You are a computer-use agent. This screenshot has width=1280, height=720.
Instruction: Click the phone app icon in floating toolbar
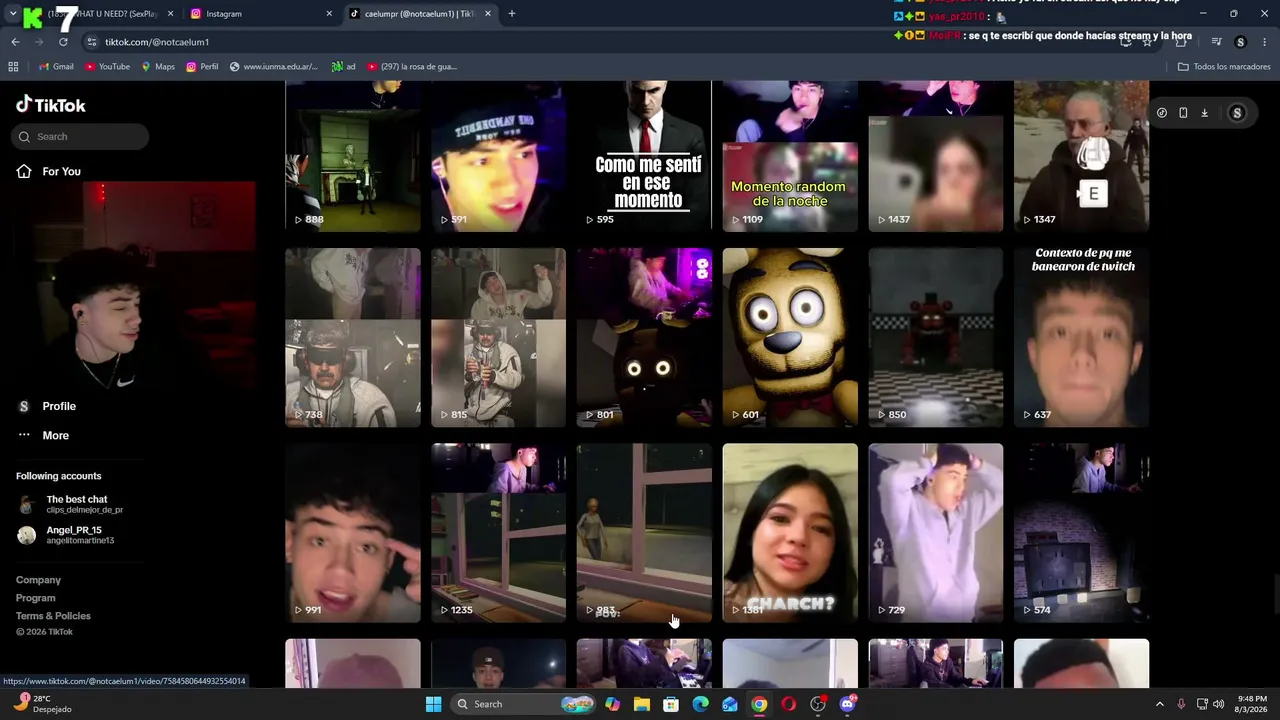coord(1183,113)
